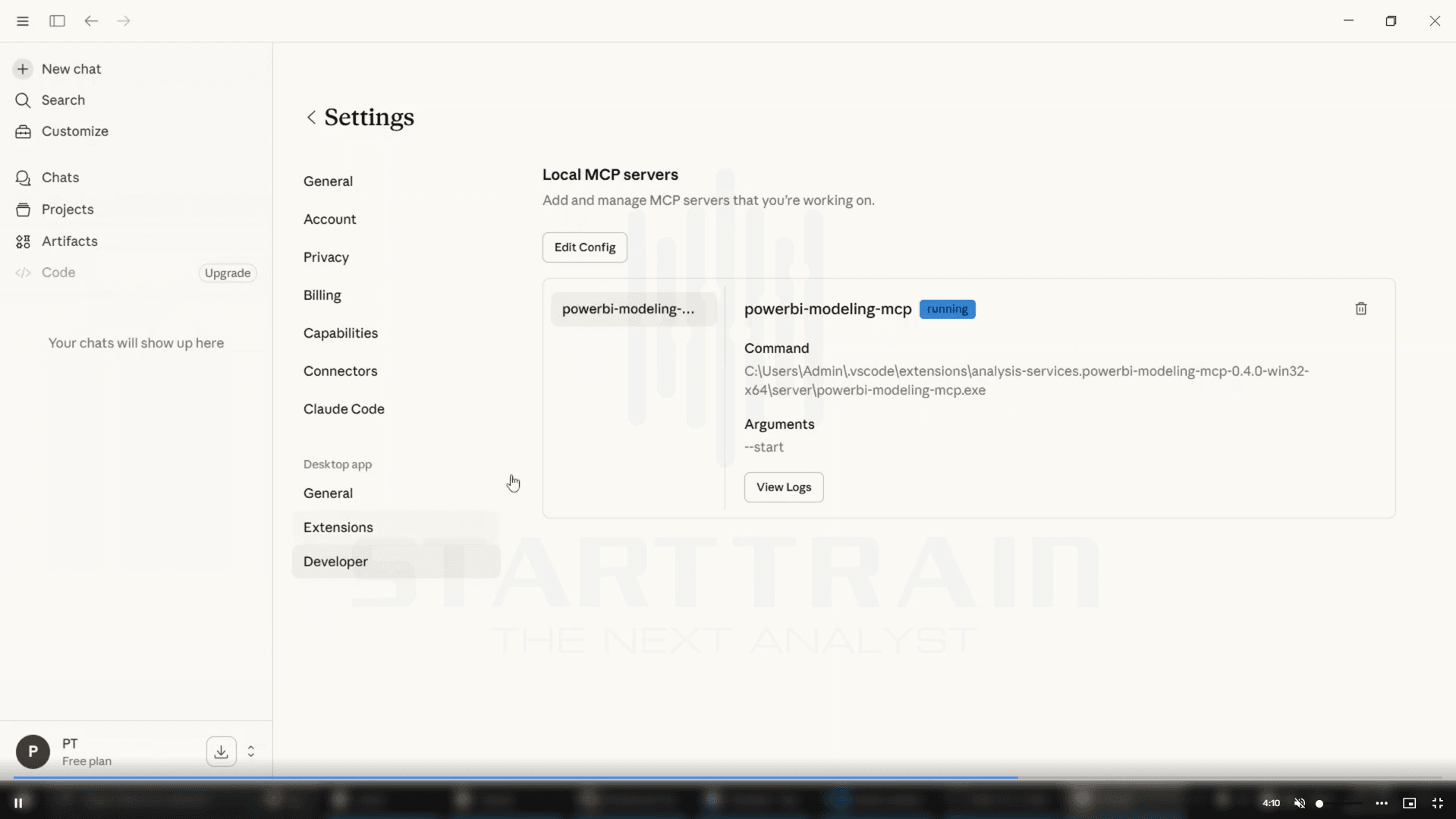Open Account settings

tap(329, 219)
